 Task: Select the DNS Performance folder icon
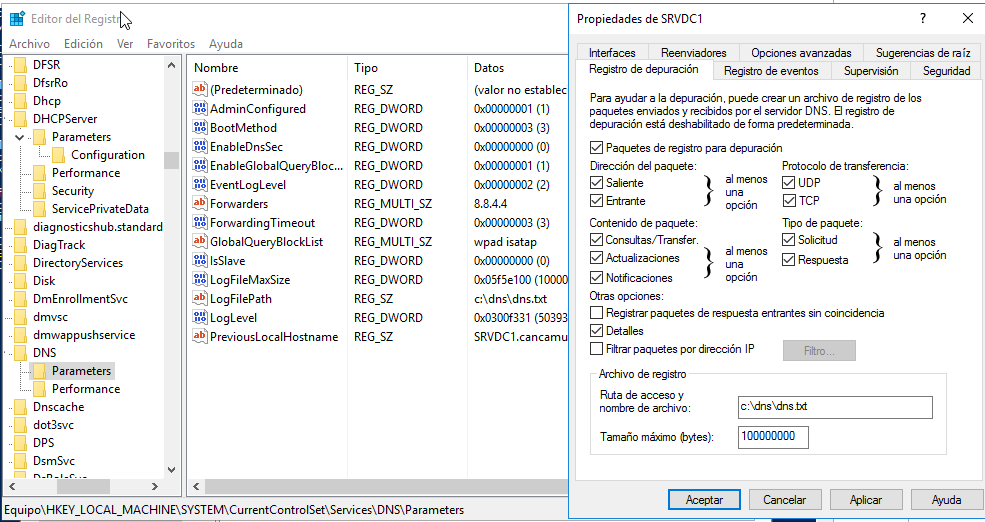coord(40,389)
